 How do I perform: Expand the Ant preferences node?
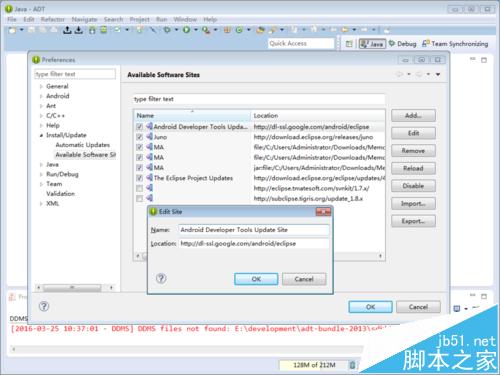(x=41, y=106)
